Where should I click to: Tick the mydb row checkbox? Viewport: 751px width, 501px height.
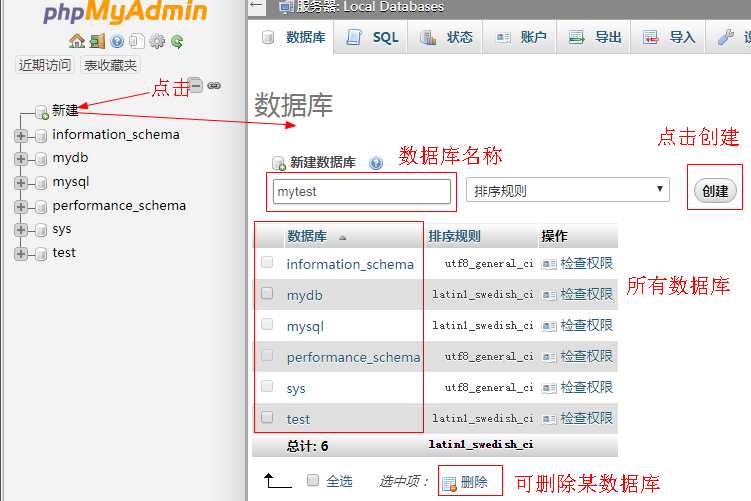pyautogui.click(x=267, y=293)
